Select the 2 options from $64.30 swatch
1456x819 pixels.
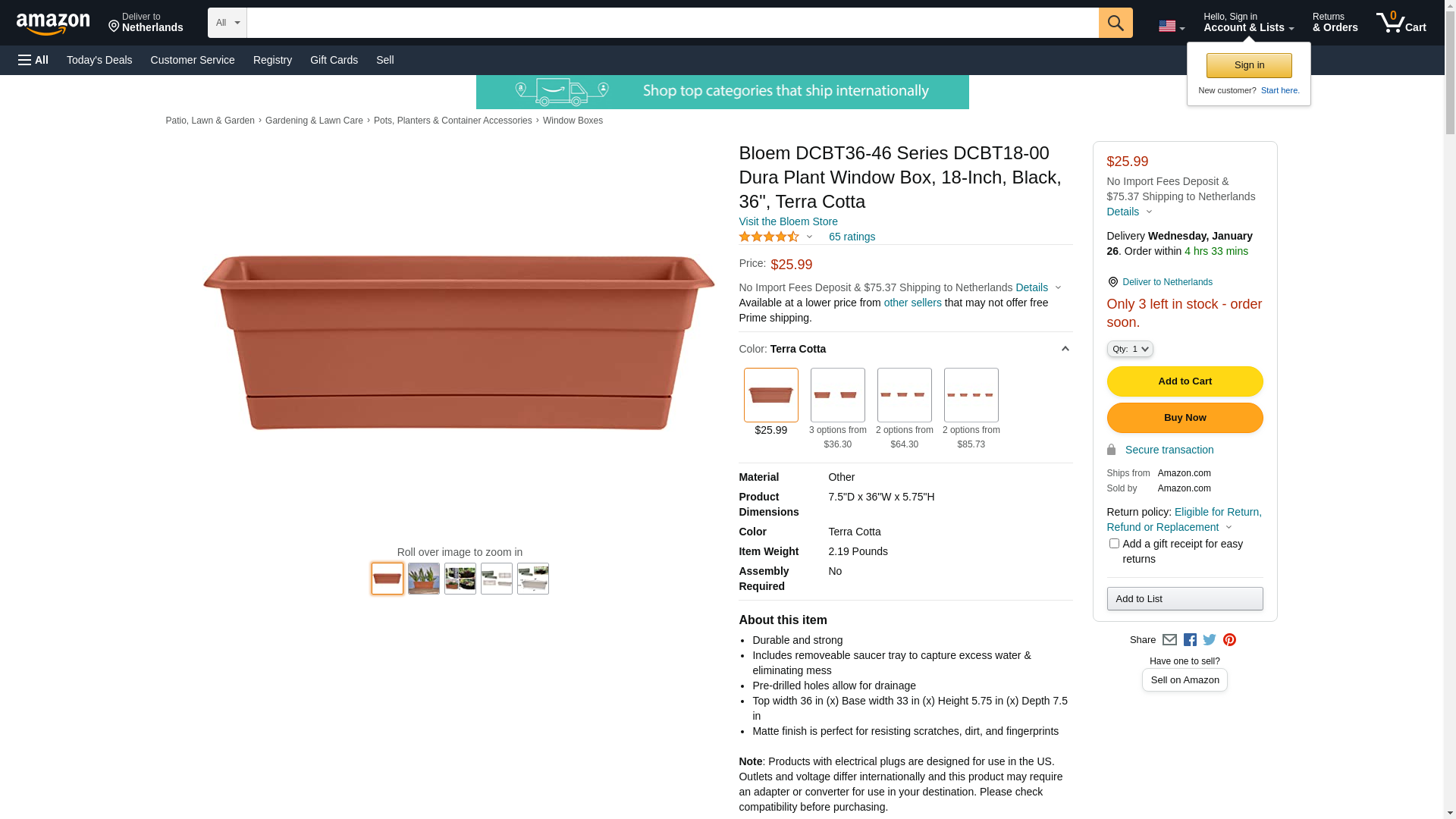pos(904,395)
